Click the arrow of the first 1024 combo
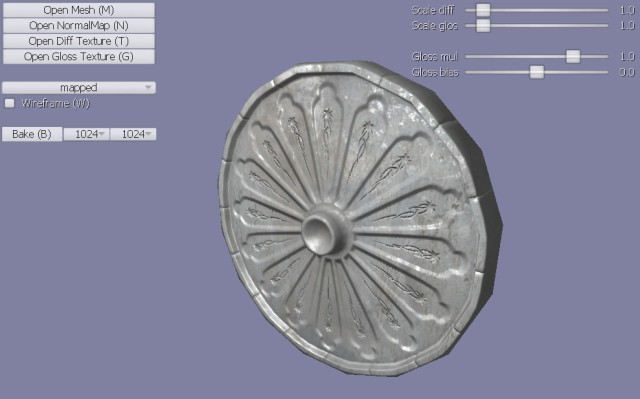640x399 pixels. coord(102,134)
